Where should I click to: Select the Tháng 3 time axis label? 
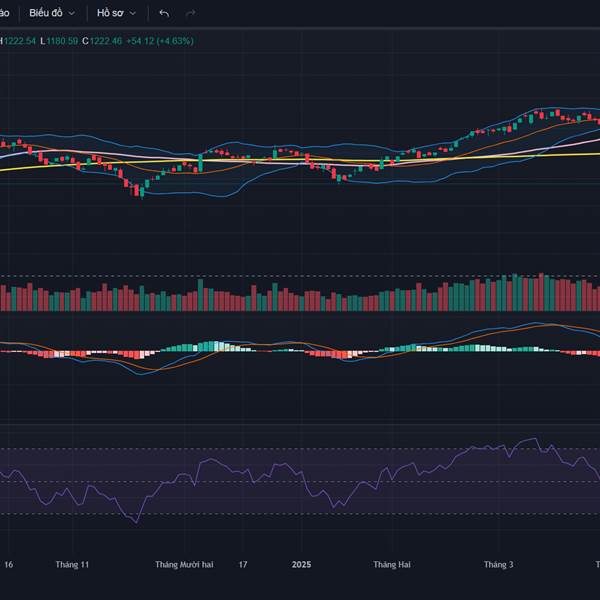[498, 564]
